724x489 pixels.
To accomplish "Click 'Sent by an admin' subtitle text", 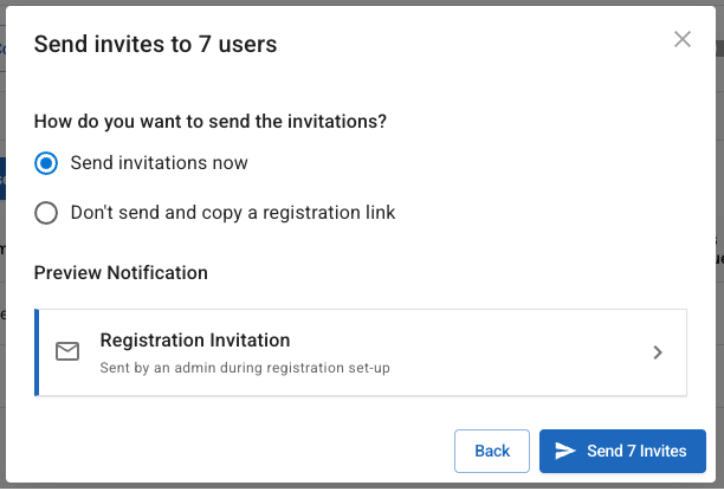I will pyautogui.click(x=244, y=367).
